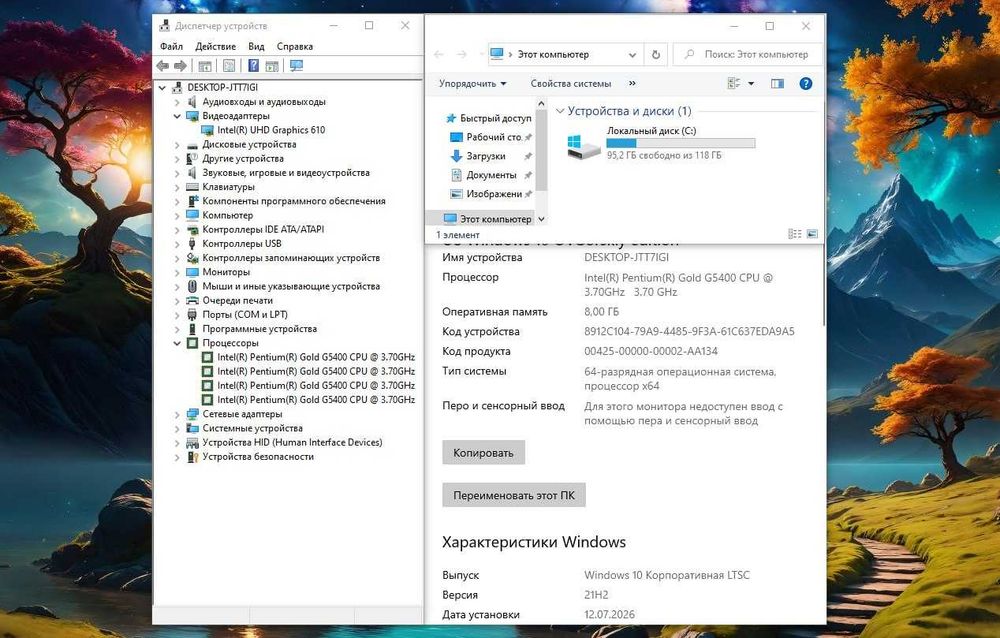Click the Локальный диск (C:) drive icon
The image size is (1000, 638).
tap(584, 147)
